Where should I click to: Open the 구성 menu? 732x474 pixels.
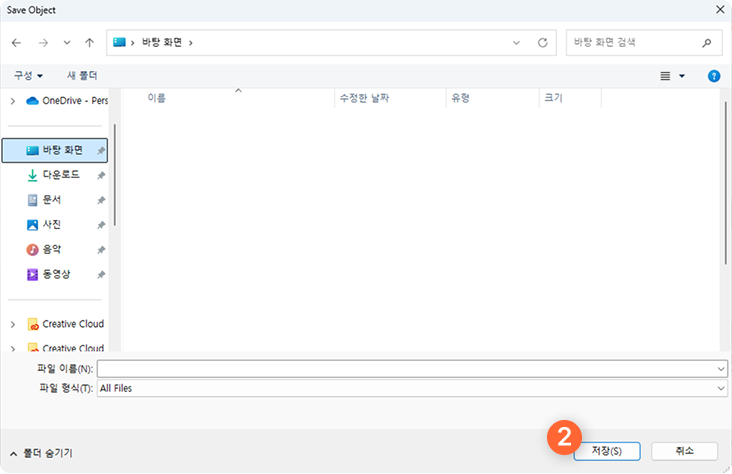[27, 76]
